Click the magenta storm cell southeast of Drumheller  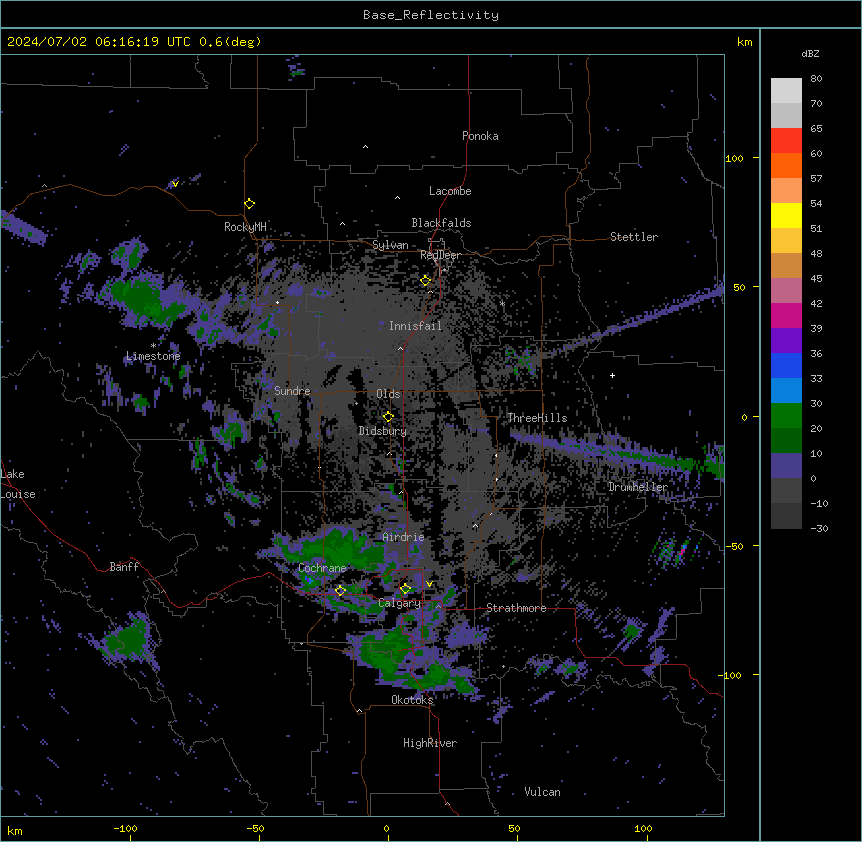[683, 550]
